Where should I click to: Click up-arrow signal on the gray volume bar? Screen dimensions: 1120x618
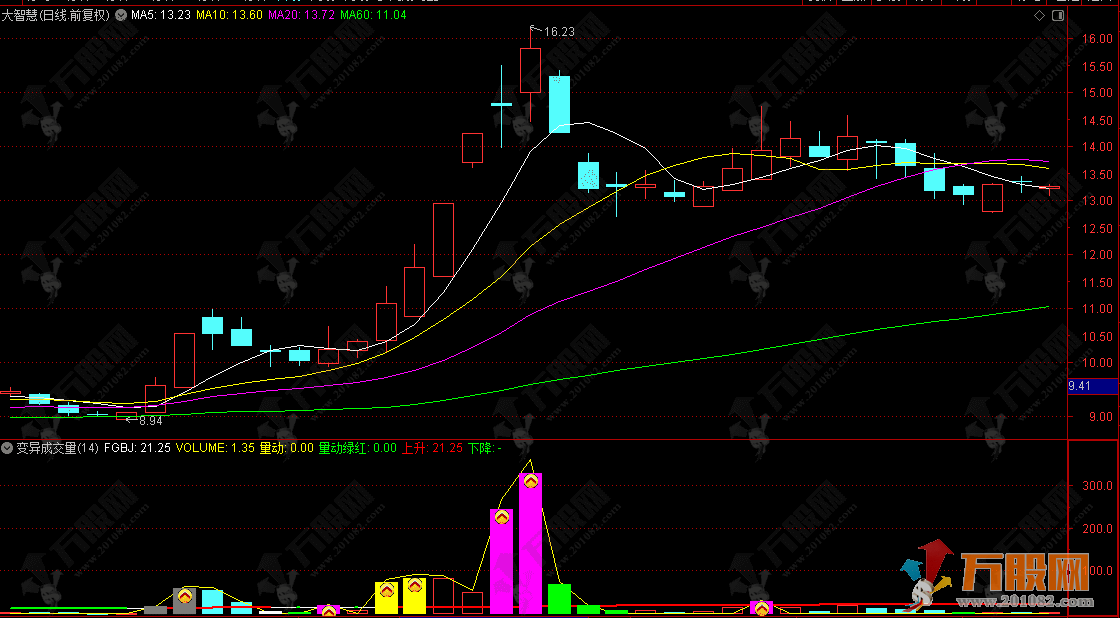click(x=185, y=595)
